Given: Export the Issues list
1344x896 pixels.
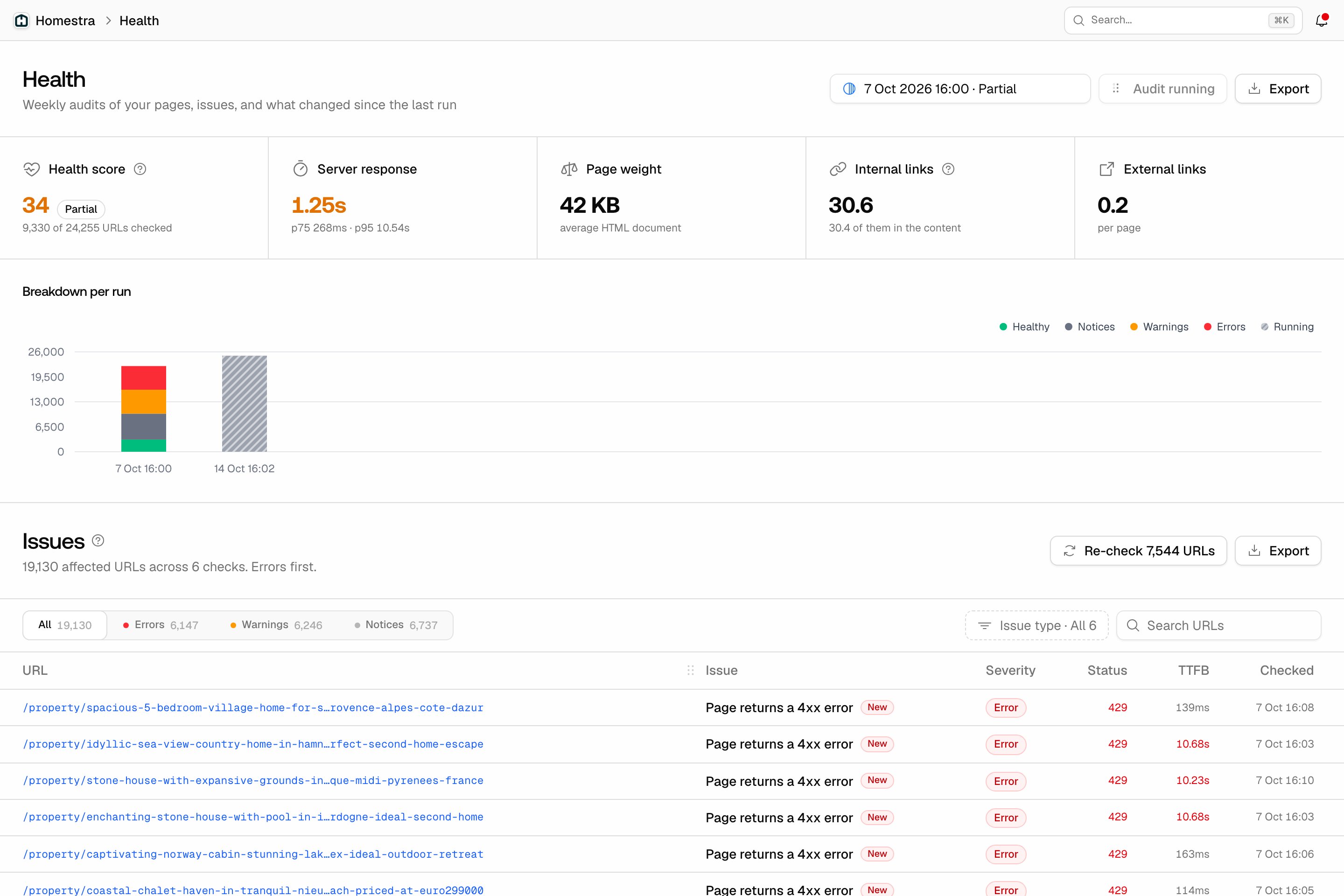Looking at the screenshot, I should click(x=1278, y=551).
